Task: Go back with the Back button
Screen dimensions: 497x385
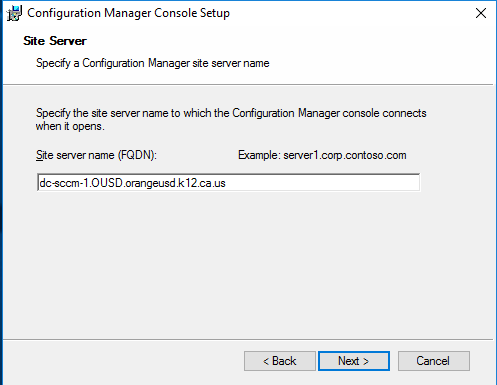Action: click(280, 361)
